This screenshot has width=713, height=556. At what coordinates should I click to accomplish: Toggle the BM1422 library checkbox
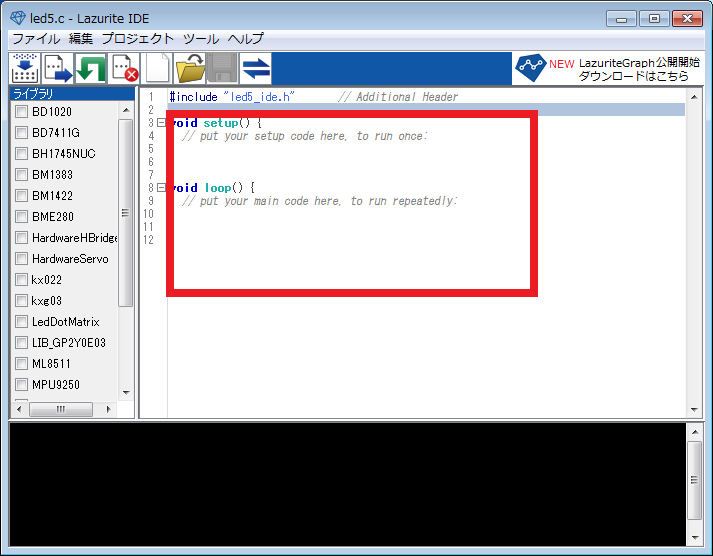pyautogui.click(x=21, y=195)
